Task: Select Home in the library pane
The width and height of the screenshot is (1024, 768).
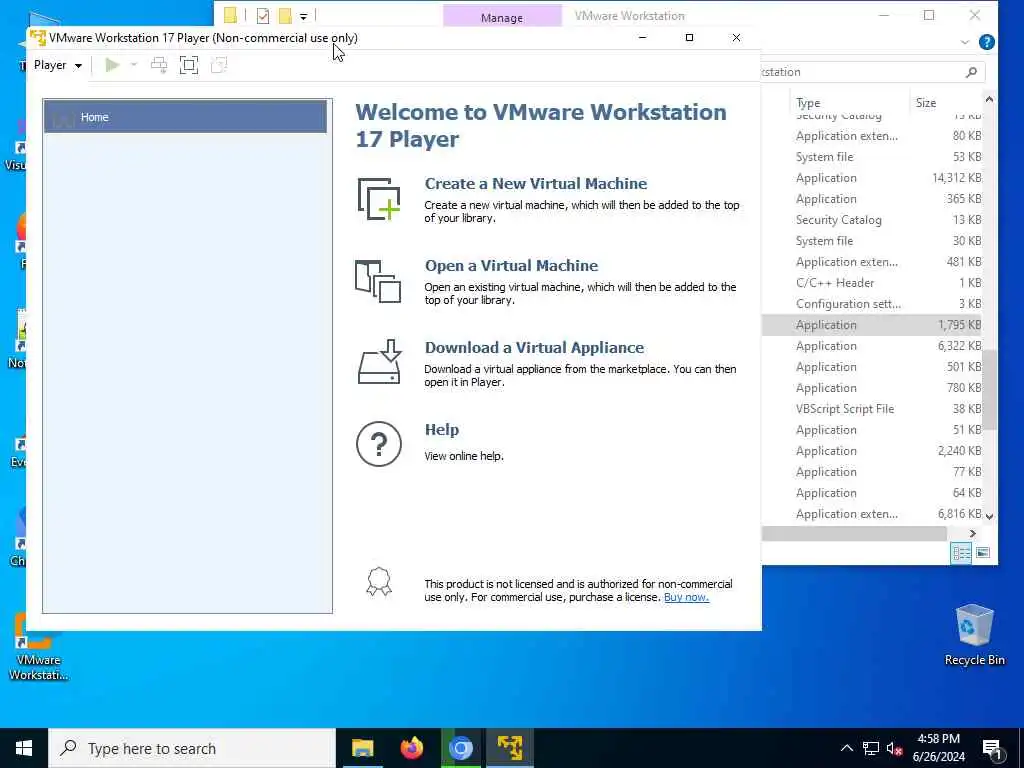Action: click(x=185, y=117)
